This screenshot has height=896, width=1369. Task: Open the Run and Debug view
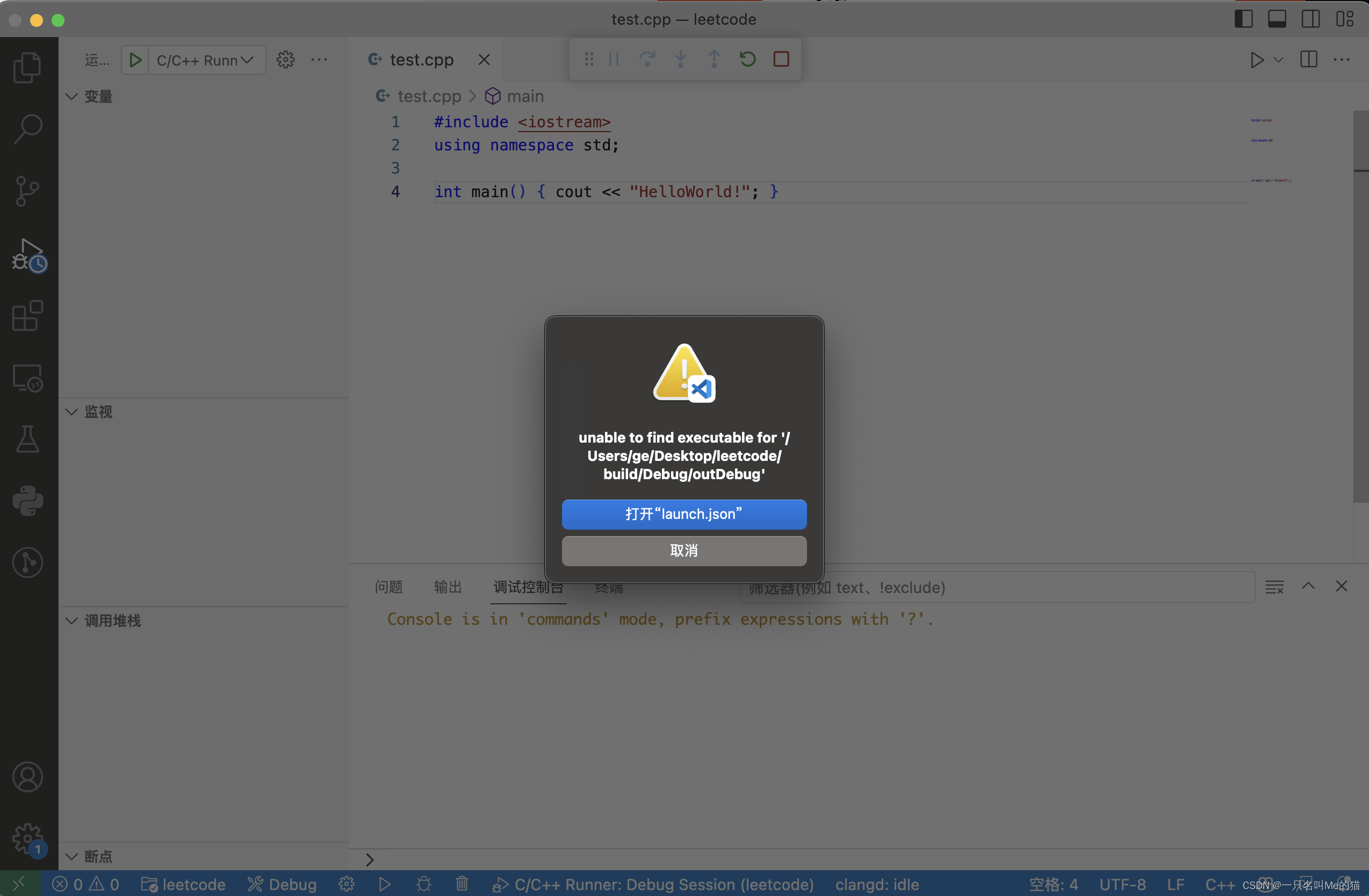(x=27, y=254)
